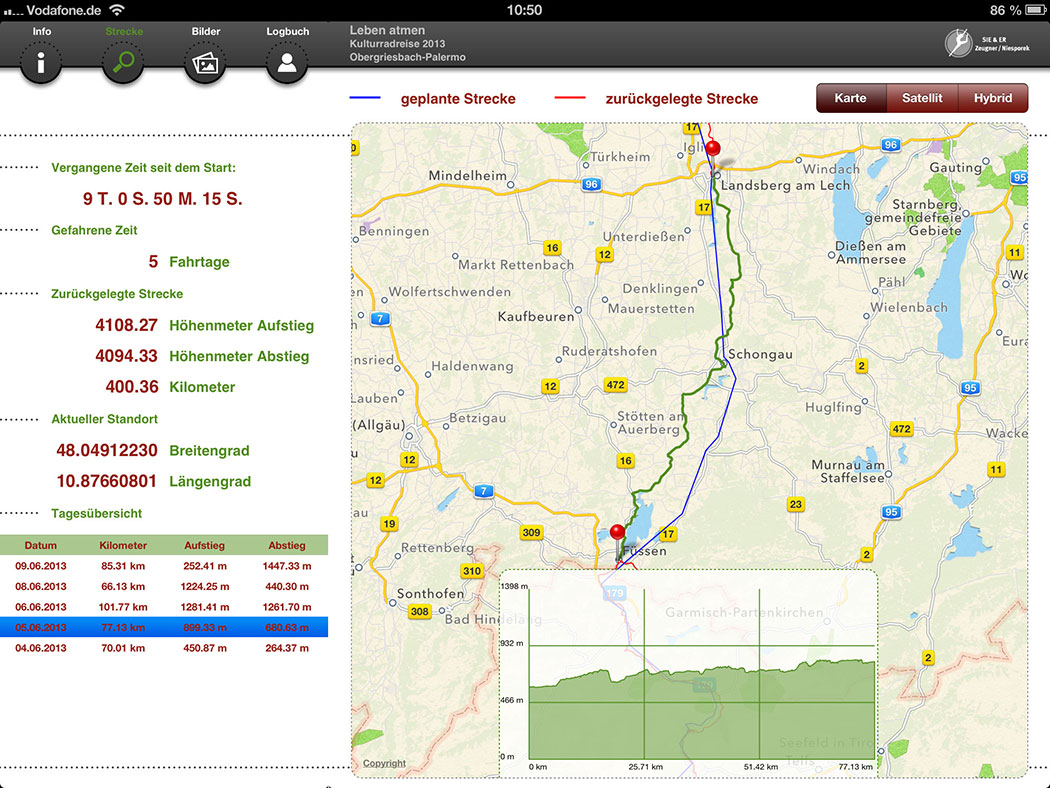Select the 04.06.2013 day row
1050x788 pixels.
164,648
